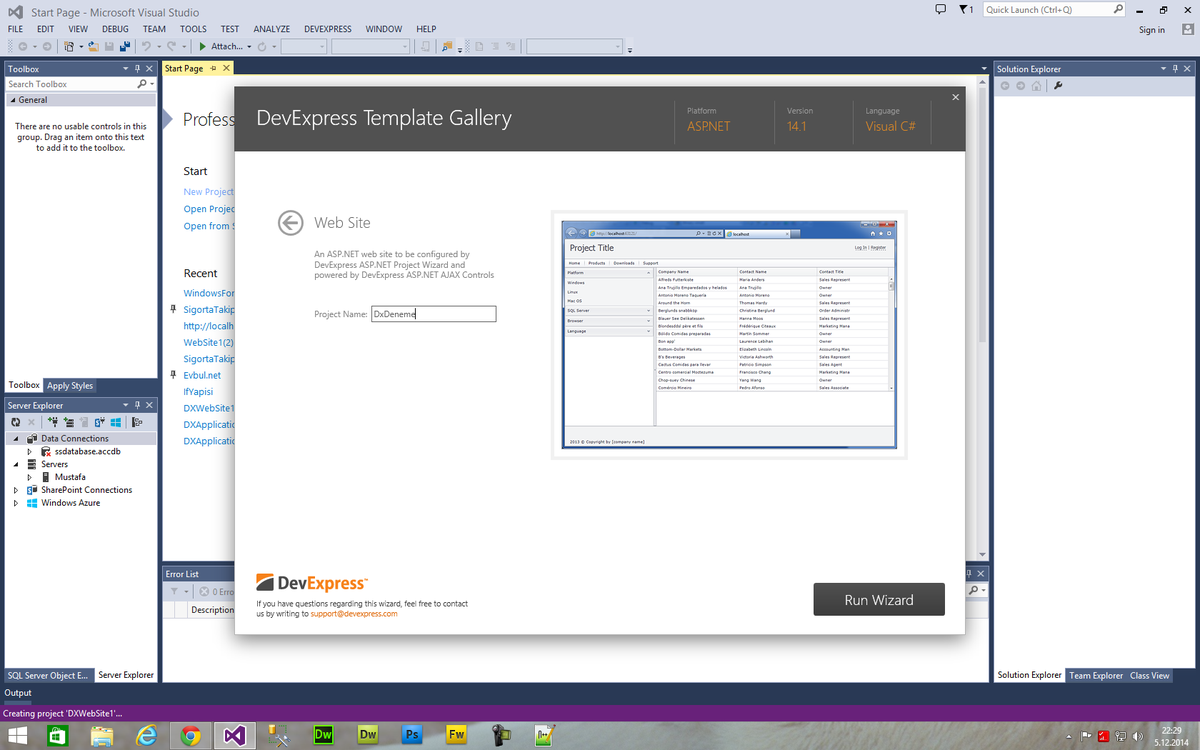Open Internet Explorer from the taskbar
This screenshot has height=750, width=1200.
click(147, 735)
